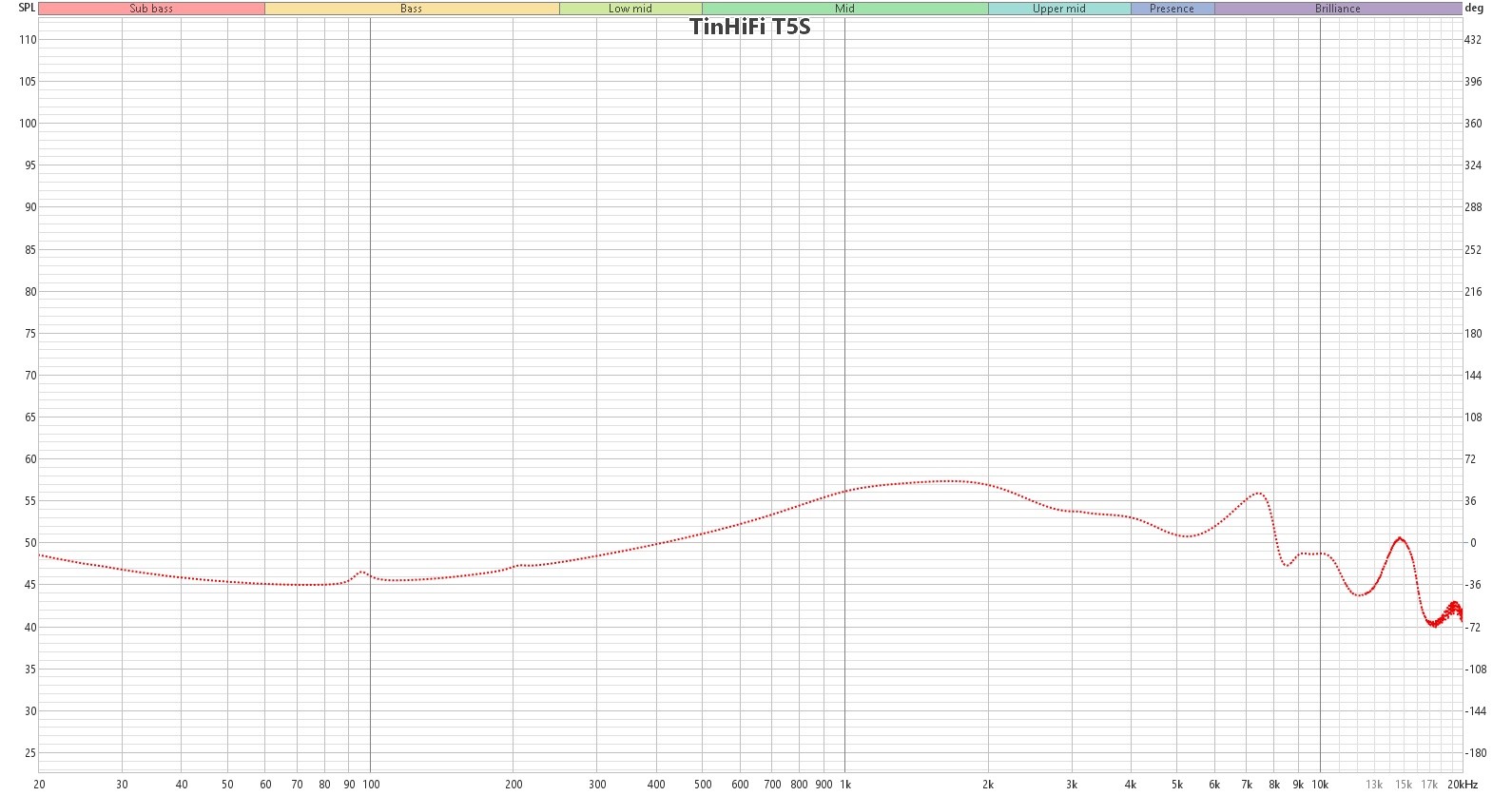Select the 10k frequency axis label

coord(1320,785)
